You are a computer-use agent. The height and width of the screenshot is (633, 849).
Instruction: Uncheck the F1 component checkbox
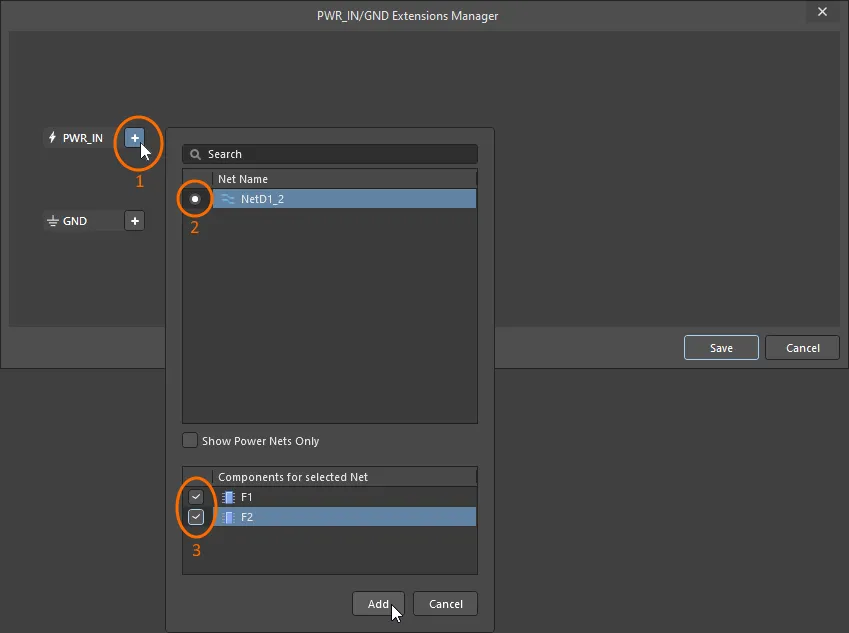(x=196, y=496)
